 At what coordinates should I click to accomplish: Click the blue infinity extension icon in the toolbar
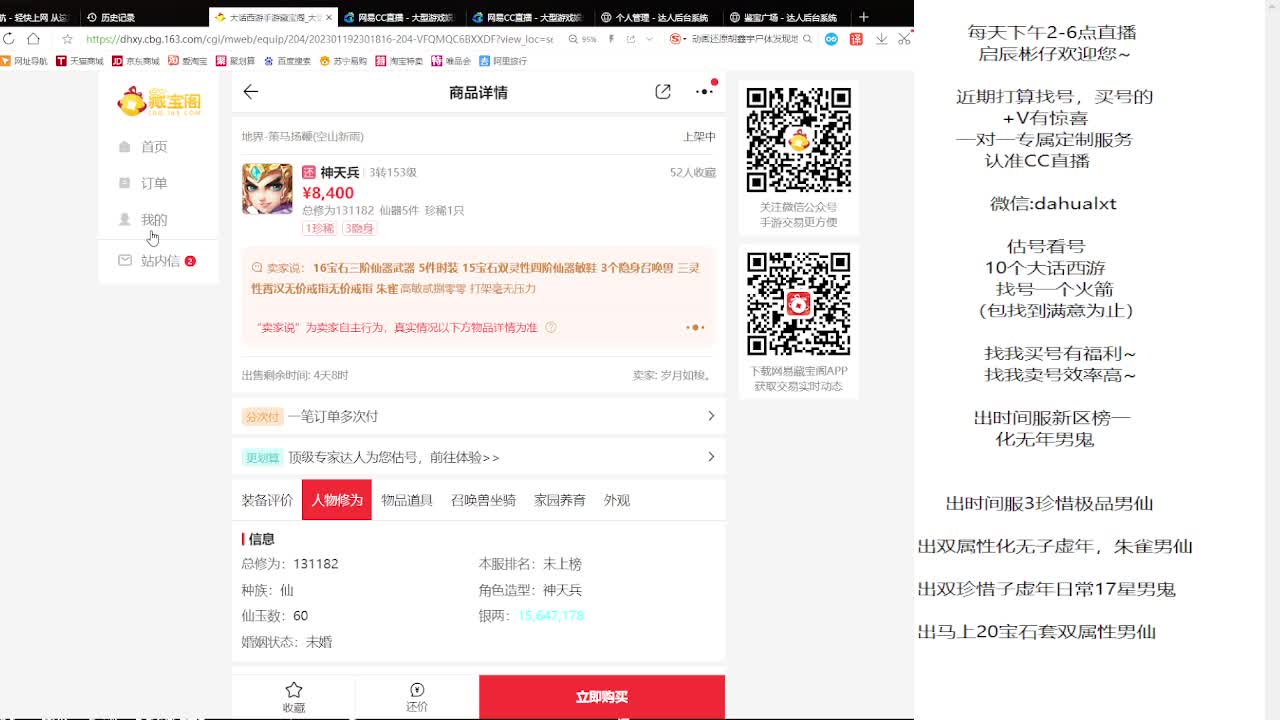tap(831, 39)
